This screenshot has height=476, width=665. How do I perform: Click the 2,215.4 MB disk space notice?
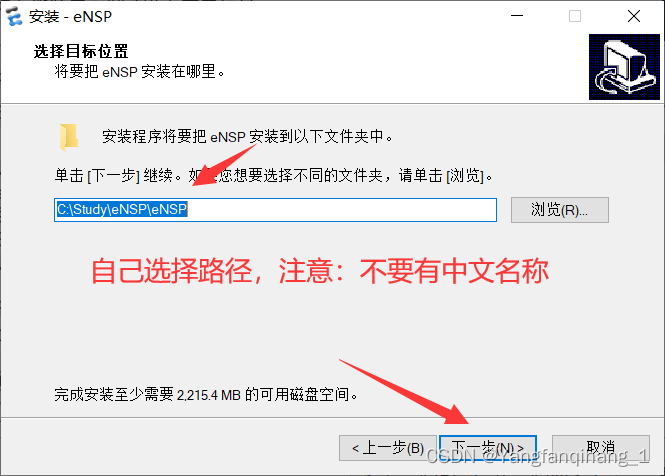pyautogui.click(x=206, y=395)
